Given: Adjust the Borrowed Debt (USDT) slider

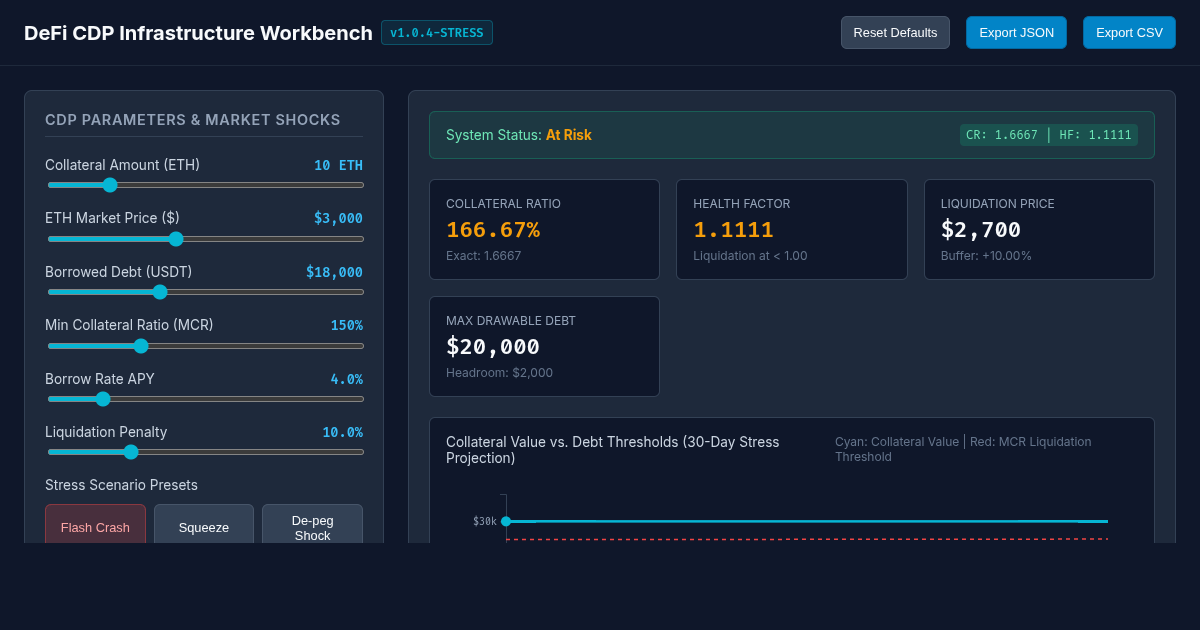Looking at the screenshot, I should [x=205, y=292].
